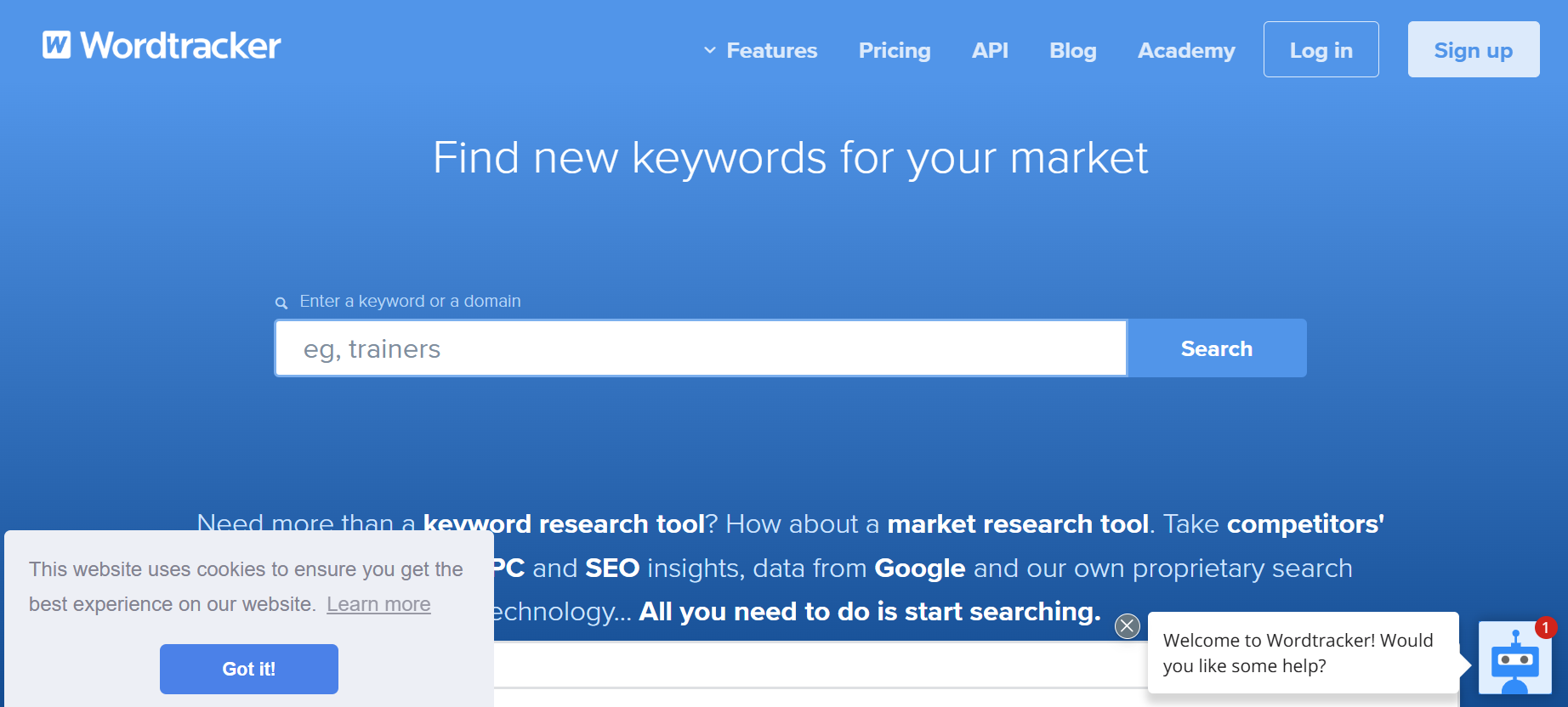Open the Features menu
This screenshot has width=1568, height=707.
770,50
